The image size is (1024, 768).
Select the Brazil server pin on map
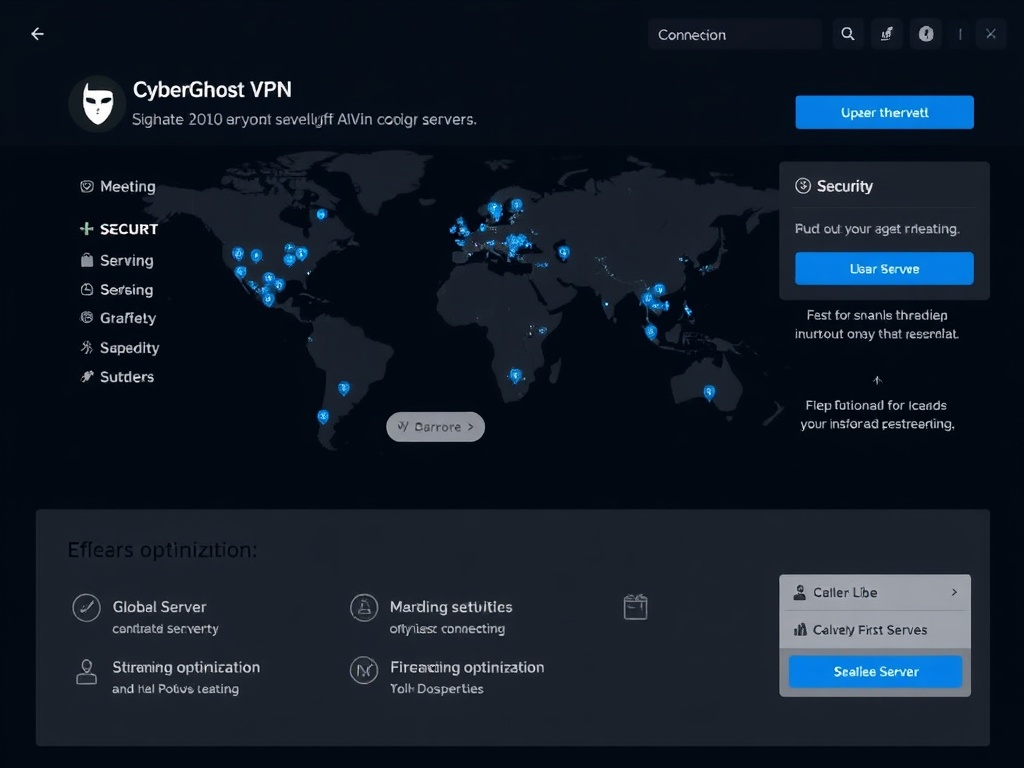point(344,389)
